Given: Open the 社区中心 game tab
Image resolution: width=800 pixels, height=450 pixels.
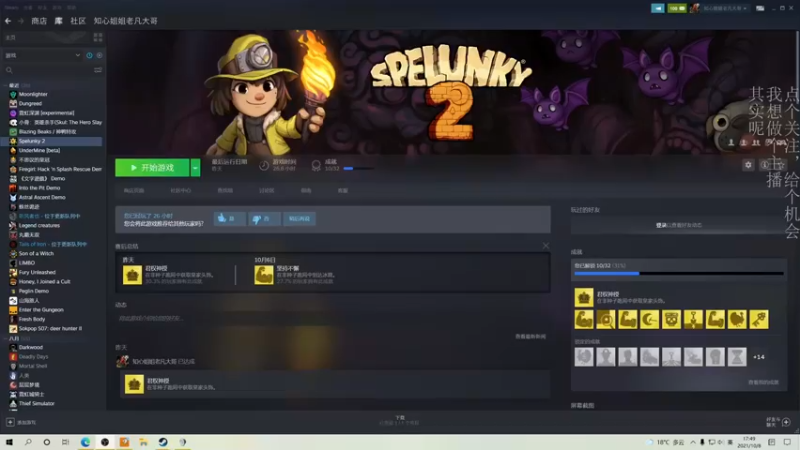Looking at the screenshot, I should (x=181, y=190).
